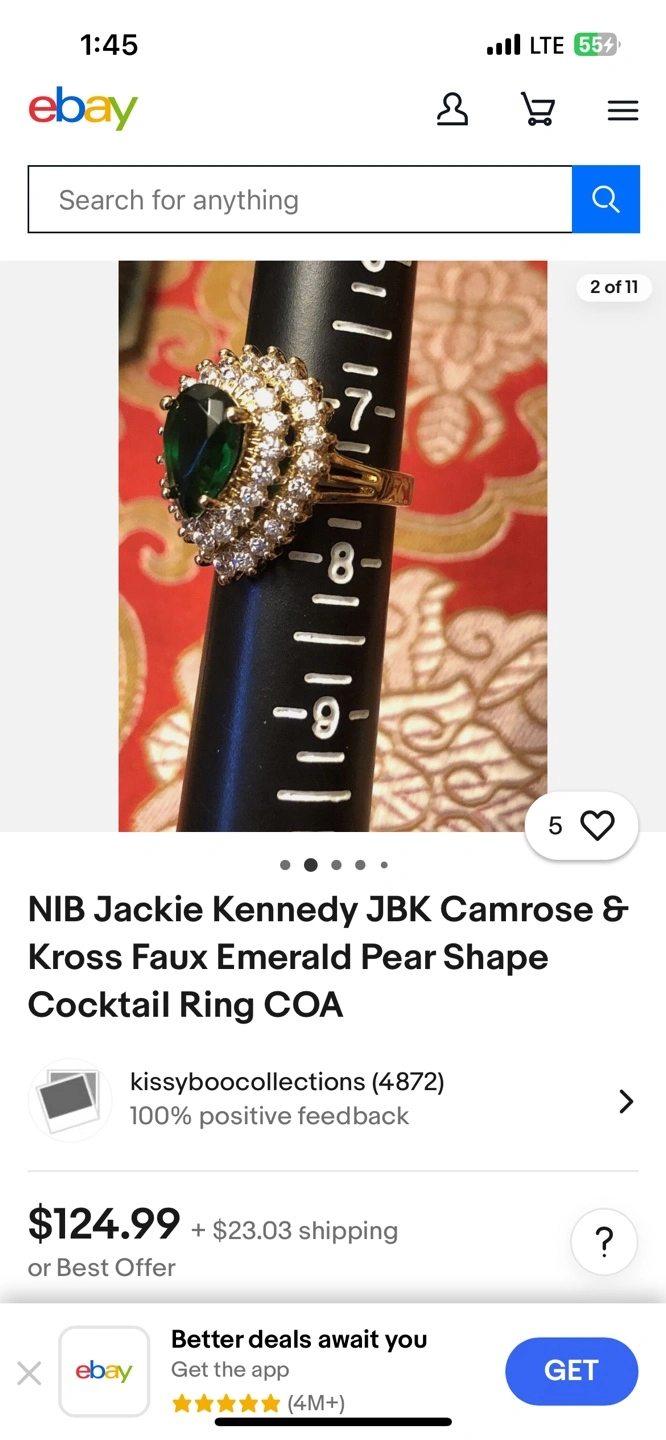Open the account profile icon
Viewport: 666px width, 1440px height.
point(452,110)
